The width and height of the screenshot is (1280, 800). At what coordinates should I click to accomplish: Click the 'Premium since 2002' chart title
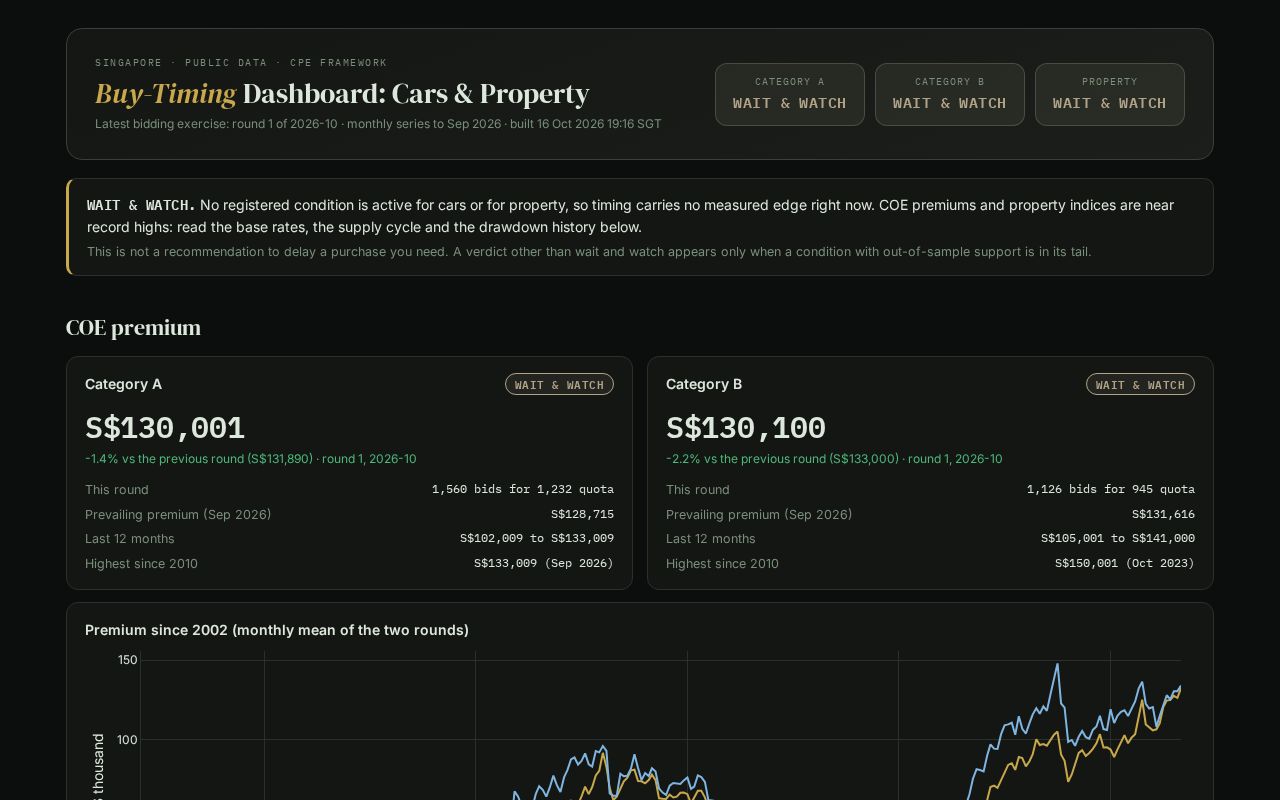click(x=277, y=630)
